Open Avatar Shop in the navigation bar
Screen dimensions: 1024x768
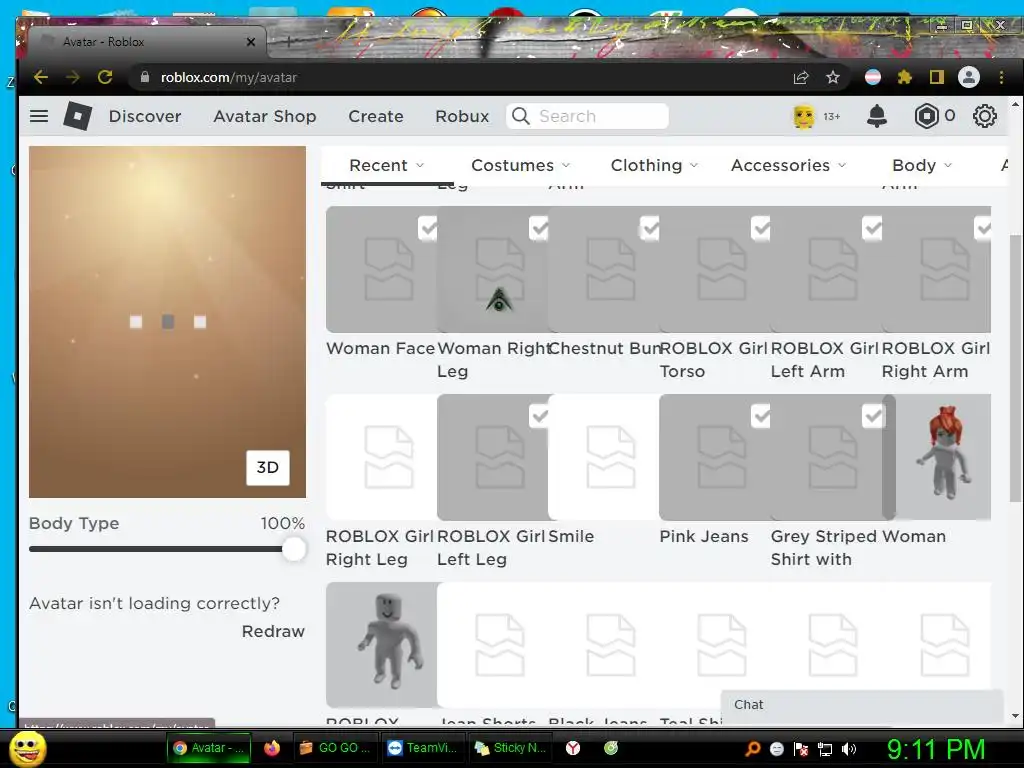pos(264,116)
